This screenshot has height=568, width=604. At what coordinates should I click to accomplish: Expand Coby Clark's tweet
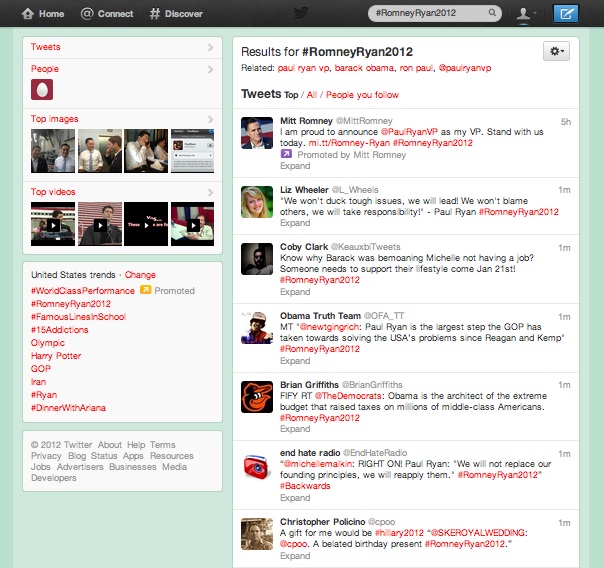[x=295, y=292]
